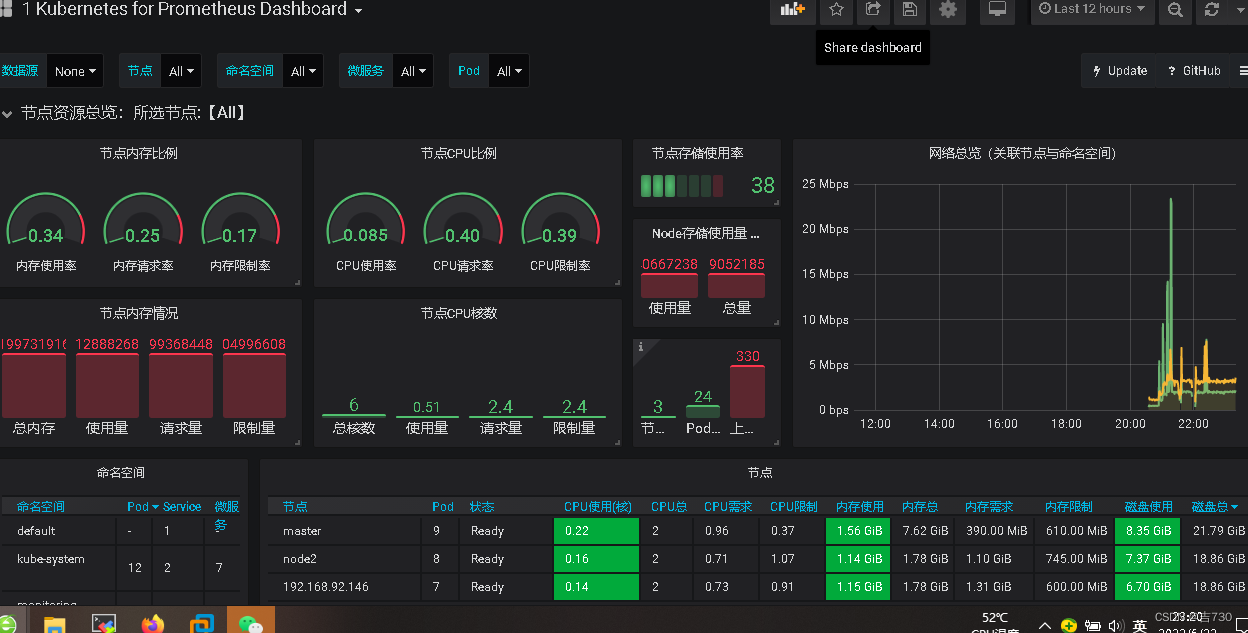Star this dashboard as favorite

[x=837, y=12]
